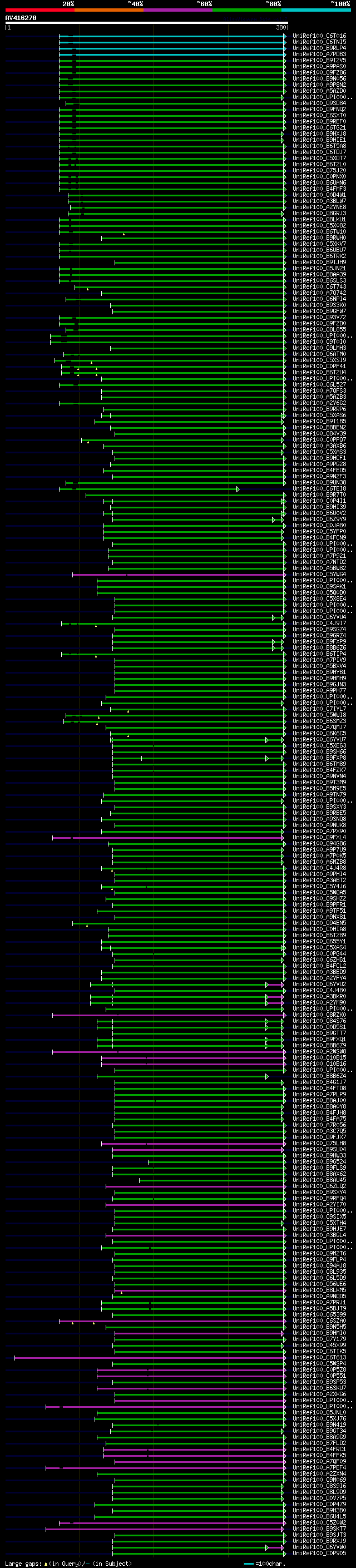The image size is (356, 1568).
Task: Select hit UniRef100_B8B6Z6
Action: pyautogui.click(x=319, y=647)
